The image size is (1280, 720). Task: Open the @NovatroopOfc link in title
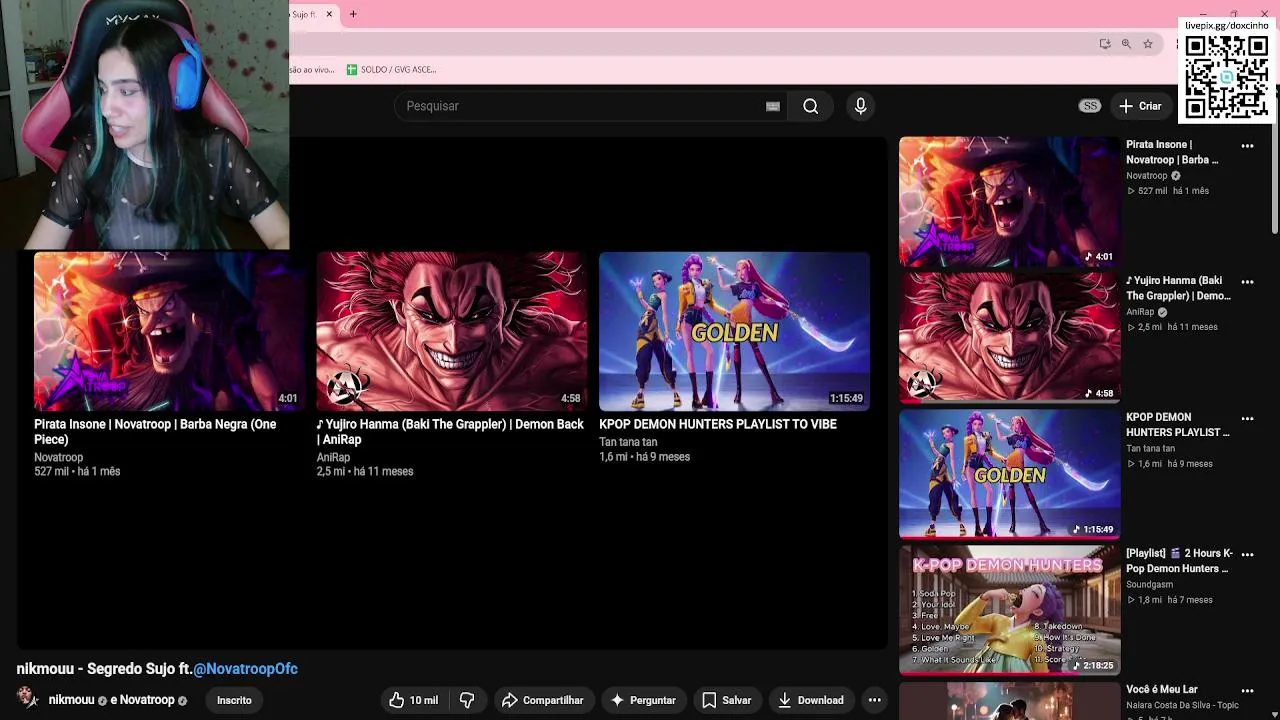click(x=245, y=669)
